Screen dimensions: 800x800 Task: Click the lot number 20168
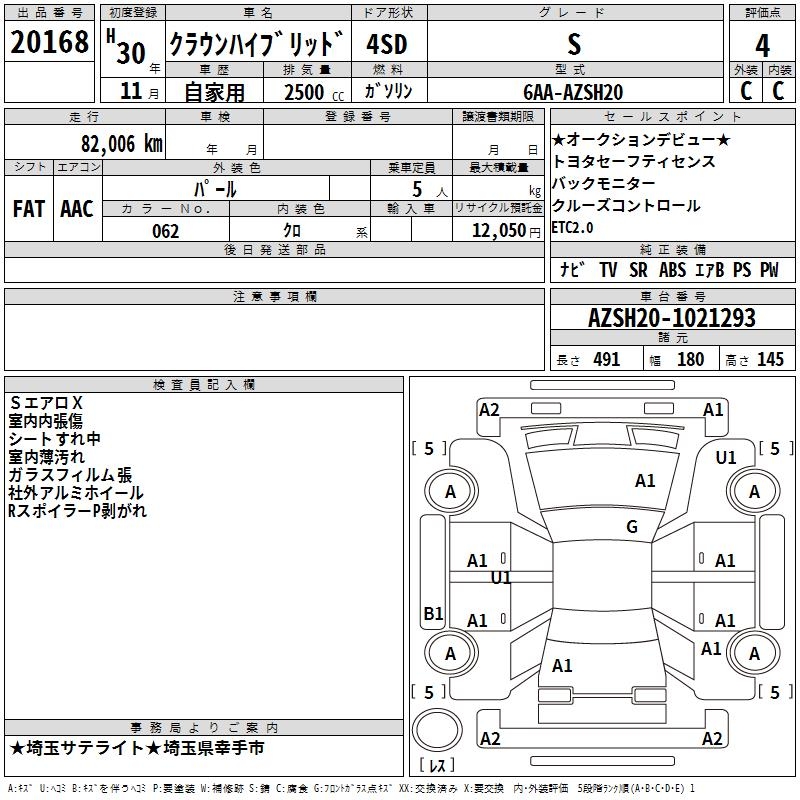click(x=49, y=42)
